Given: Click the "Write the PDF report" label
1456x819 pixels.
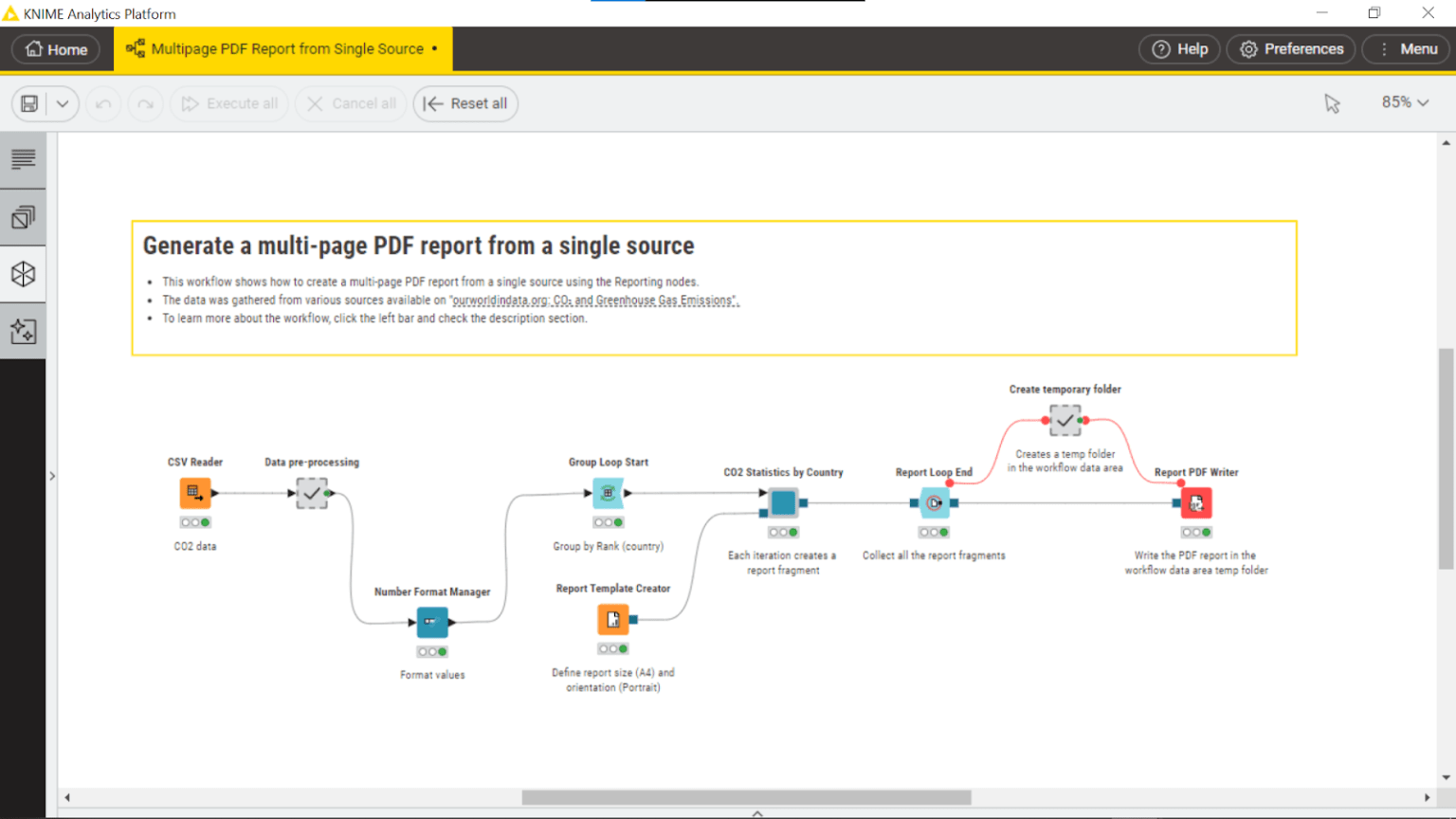Looking at the screenshot, I should 1196,563.
